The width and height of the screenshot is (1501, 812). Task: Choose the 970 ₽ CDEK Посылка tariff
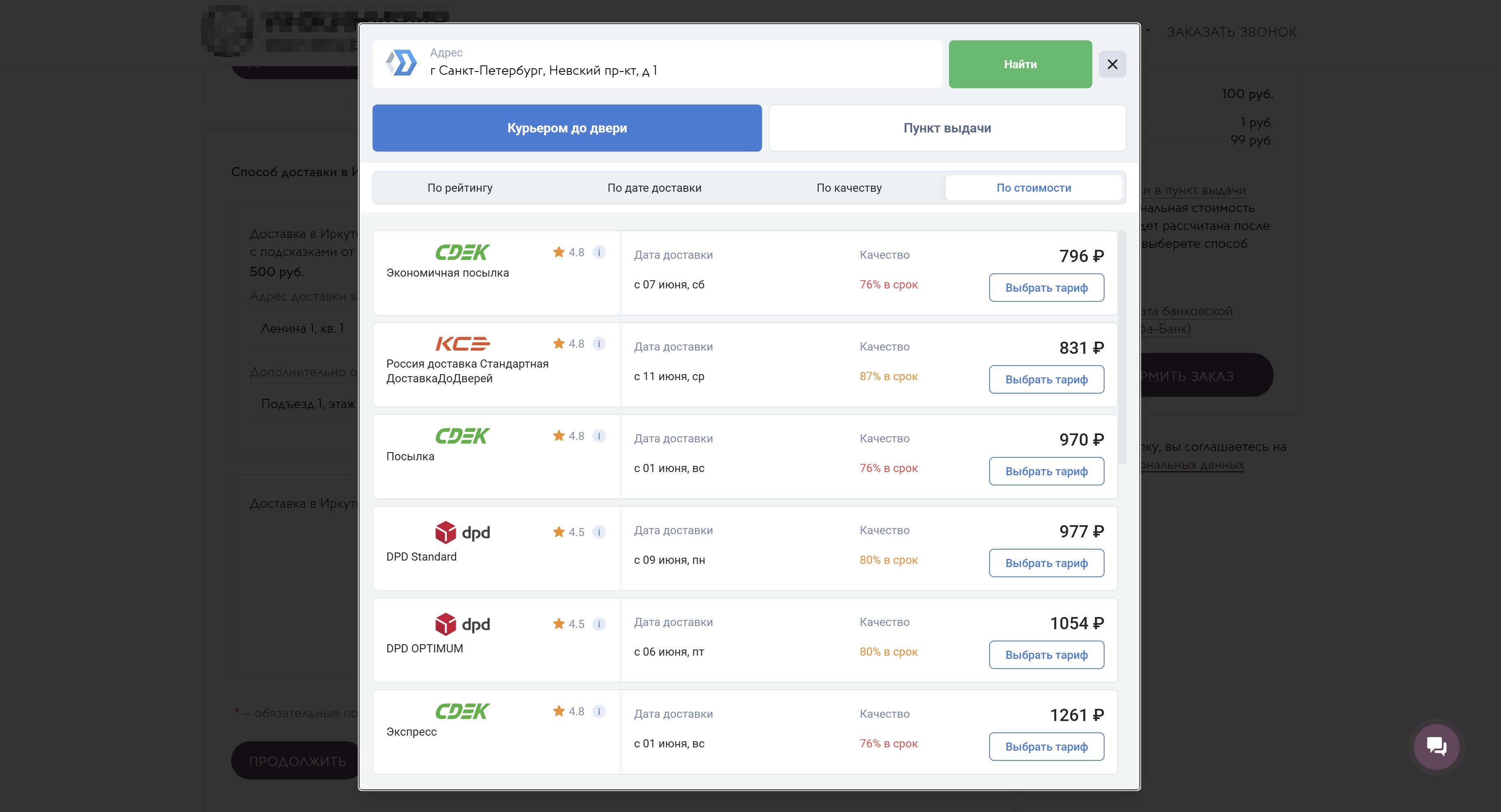click(x=1046, y=471)
